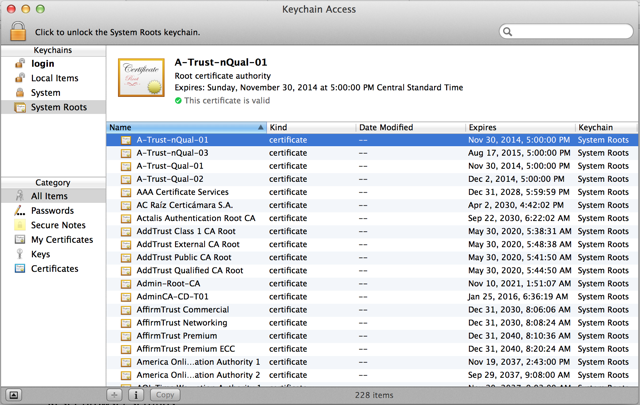
Task: Show the Certificates category
Action: pos(53,269)
